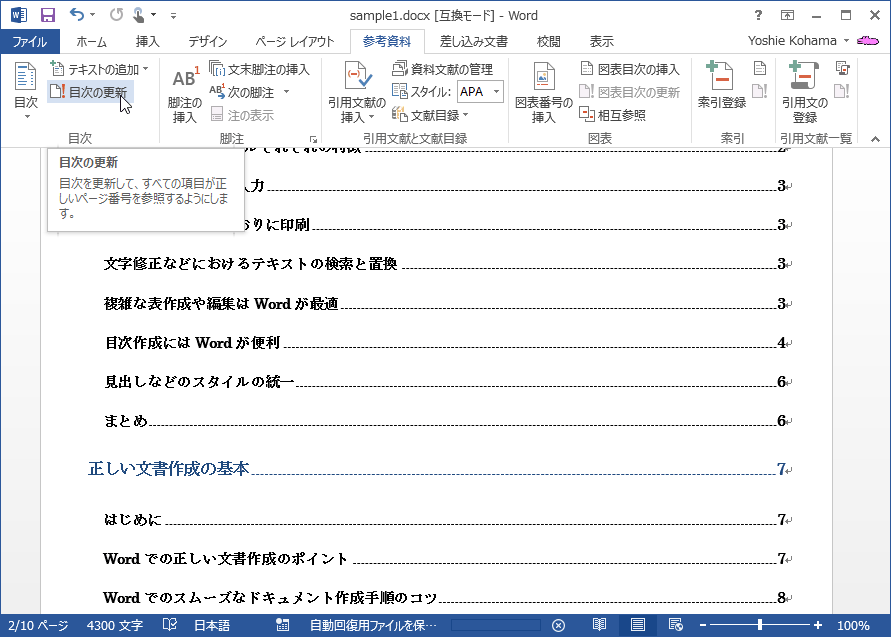This screenshot has height=637, width=891.
Task: Click the まとめ TOC entry
Action: (126, 421)
